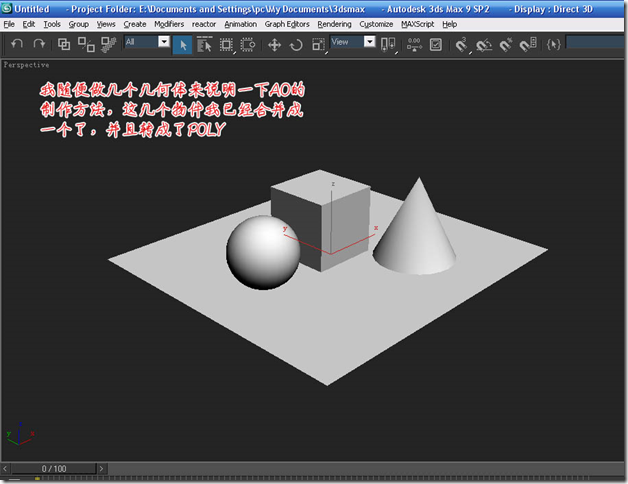Image resolution: width=628 pixels, height=484 pixels.
Task: Expand the All selection filter dropdown
Action: (x=164, y=41)
